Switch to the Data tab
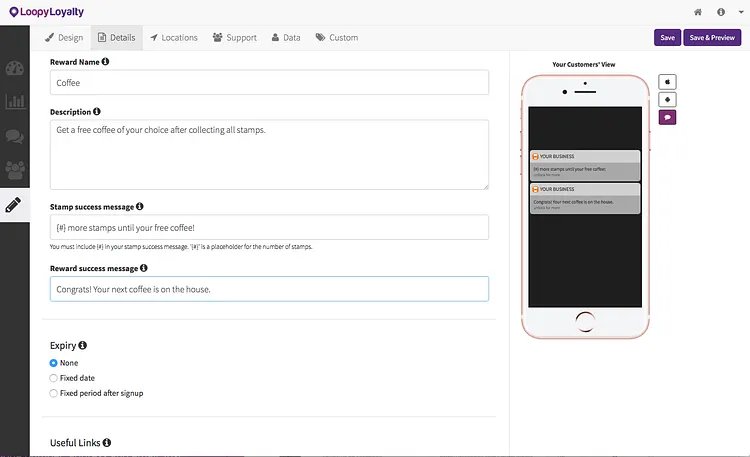Image resolution: width=750 pixels, height=457 pixels. pos(286,37)
